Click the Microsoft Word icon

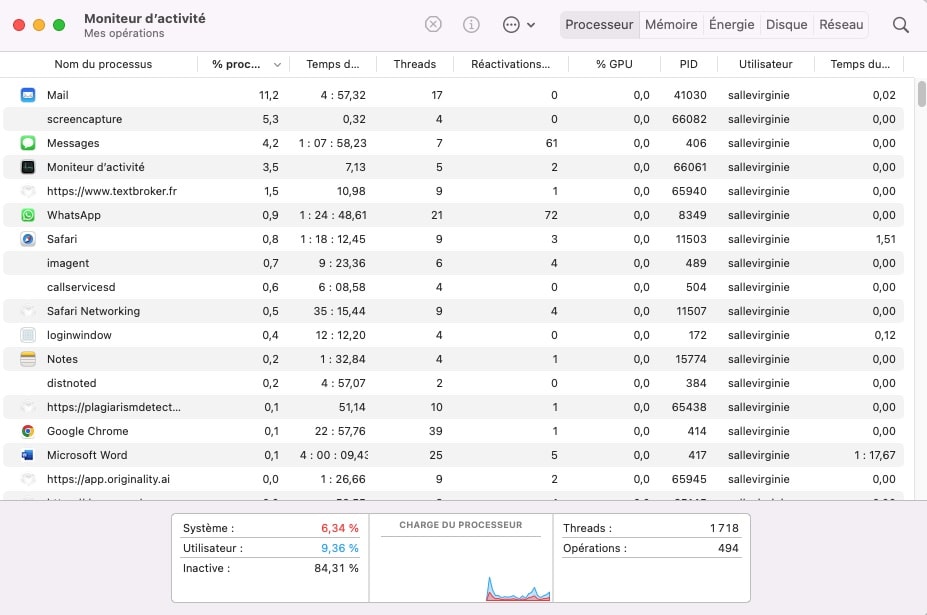[x=28, y=455]
